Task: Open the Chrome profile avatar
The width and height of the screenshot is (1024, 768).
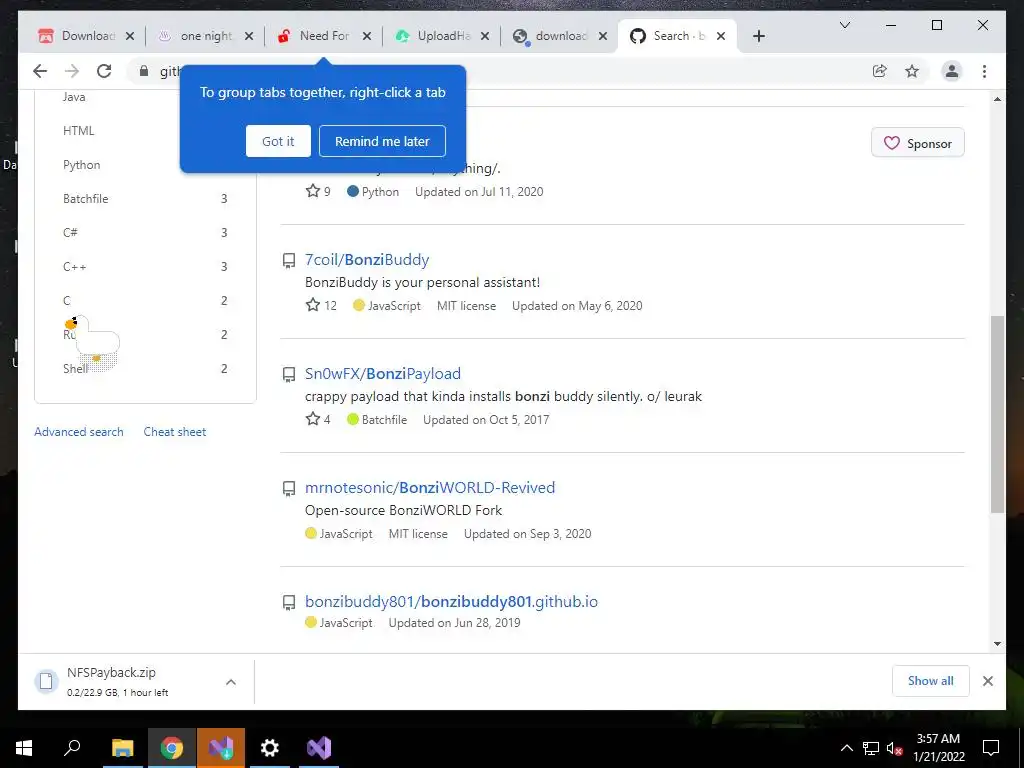Action: [952, 71]
